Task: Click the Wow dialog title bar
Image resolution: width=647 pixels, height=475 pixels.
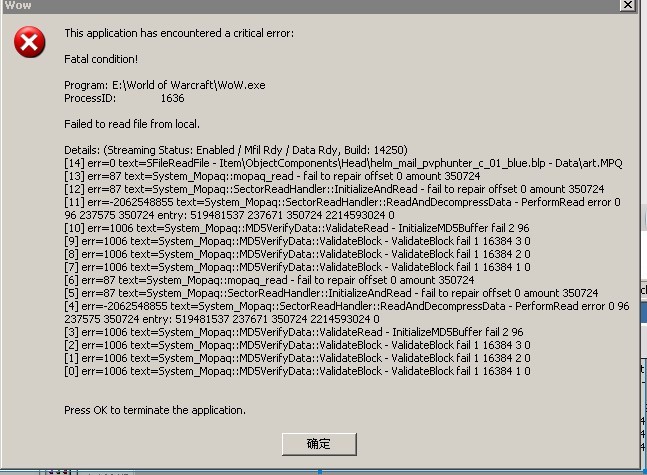Action: pyautogui.click(x=300, y=5)
